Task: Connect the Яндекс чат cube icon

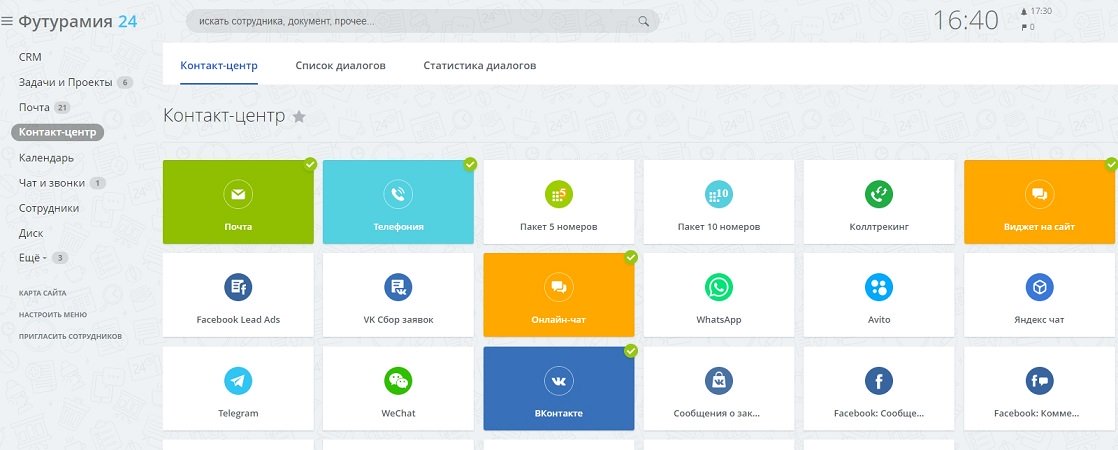Action: 1039,287
